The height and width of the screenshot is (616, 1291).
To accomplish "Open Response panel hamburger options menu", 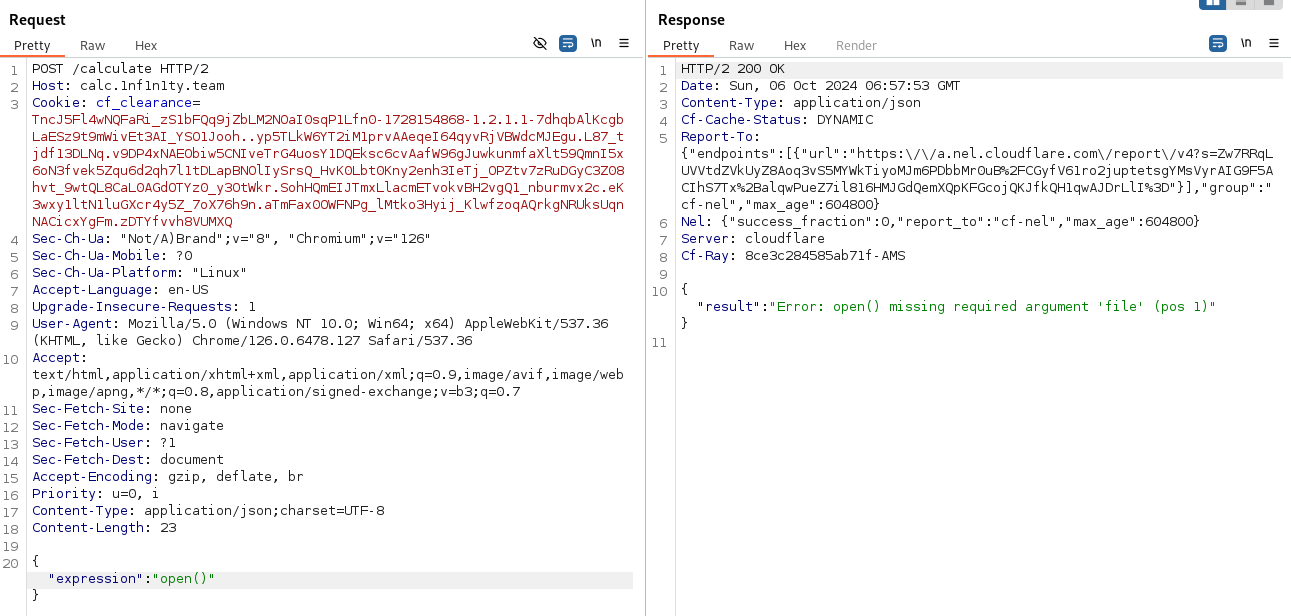I will click(x=1274, y=43).
